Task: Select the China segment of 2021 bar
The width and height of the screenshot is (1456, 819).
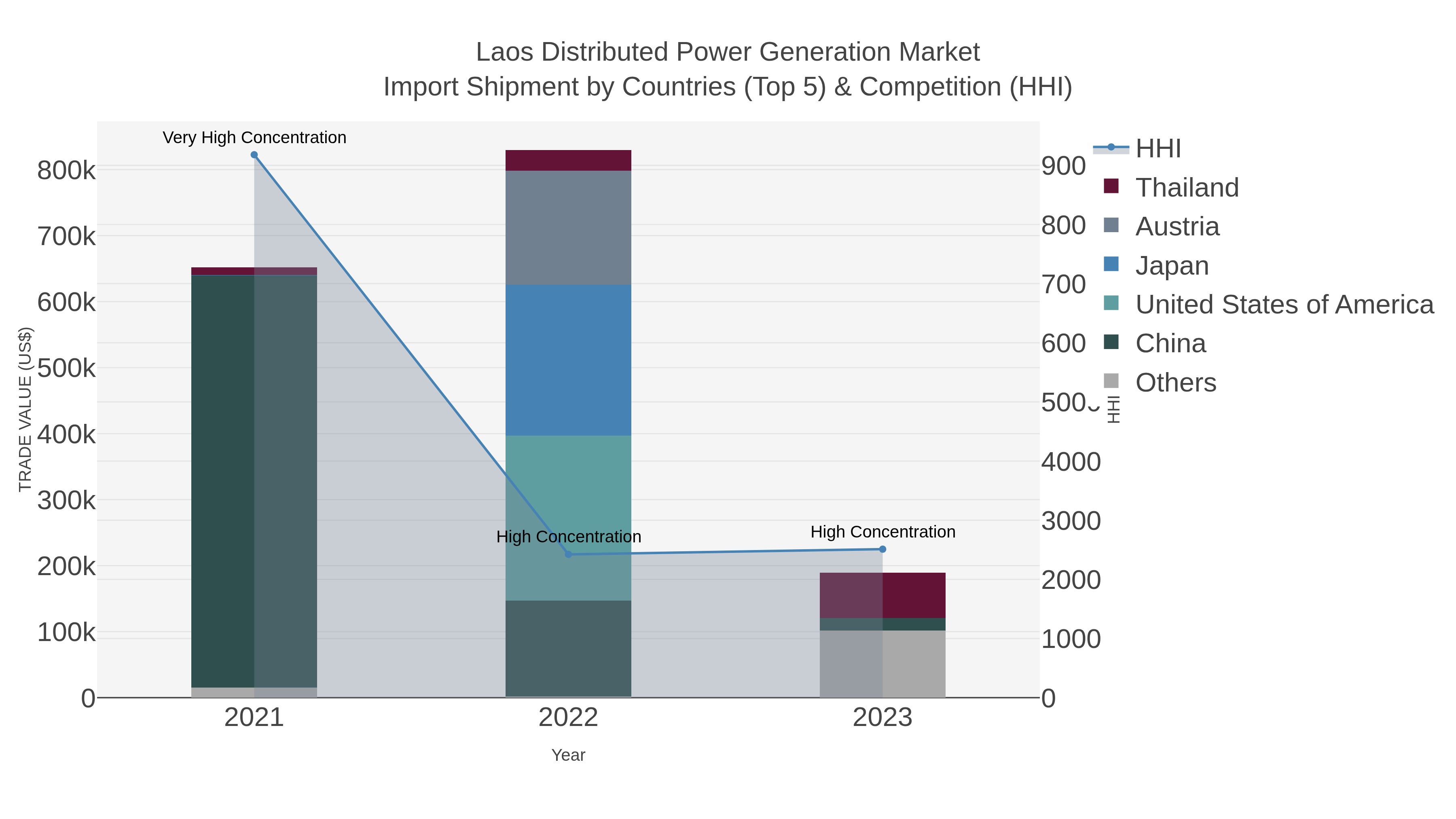Action: coord(254,481)
